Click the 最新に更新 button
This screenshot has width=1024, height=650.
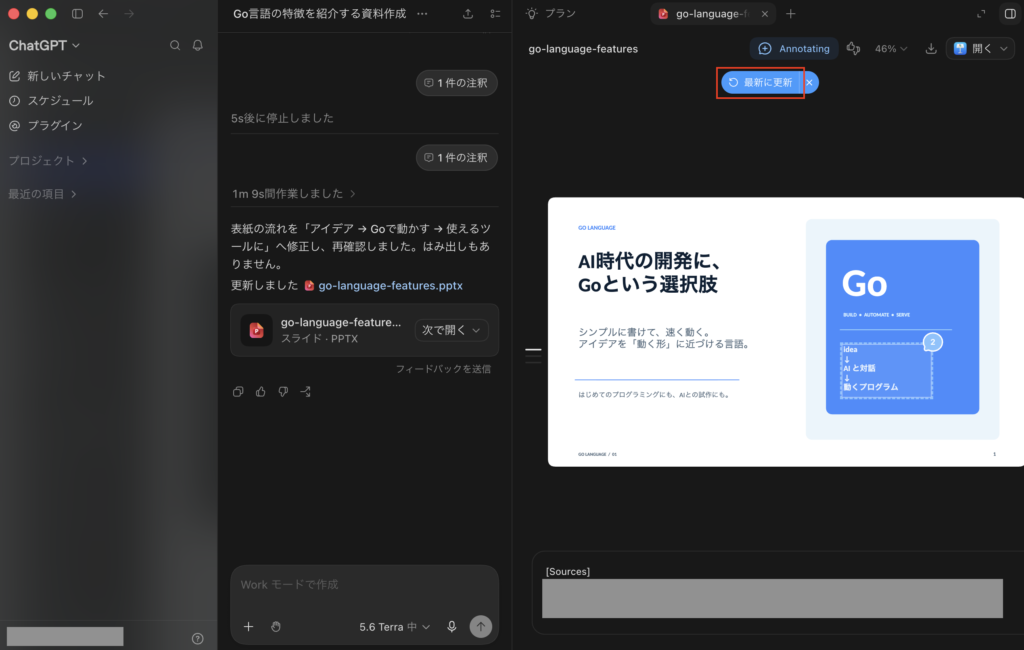[761, 82]
